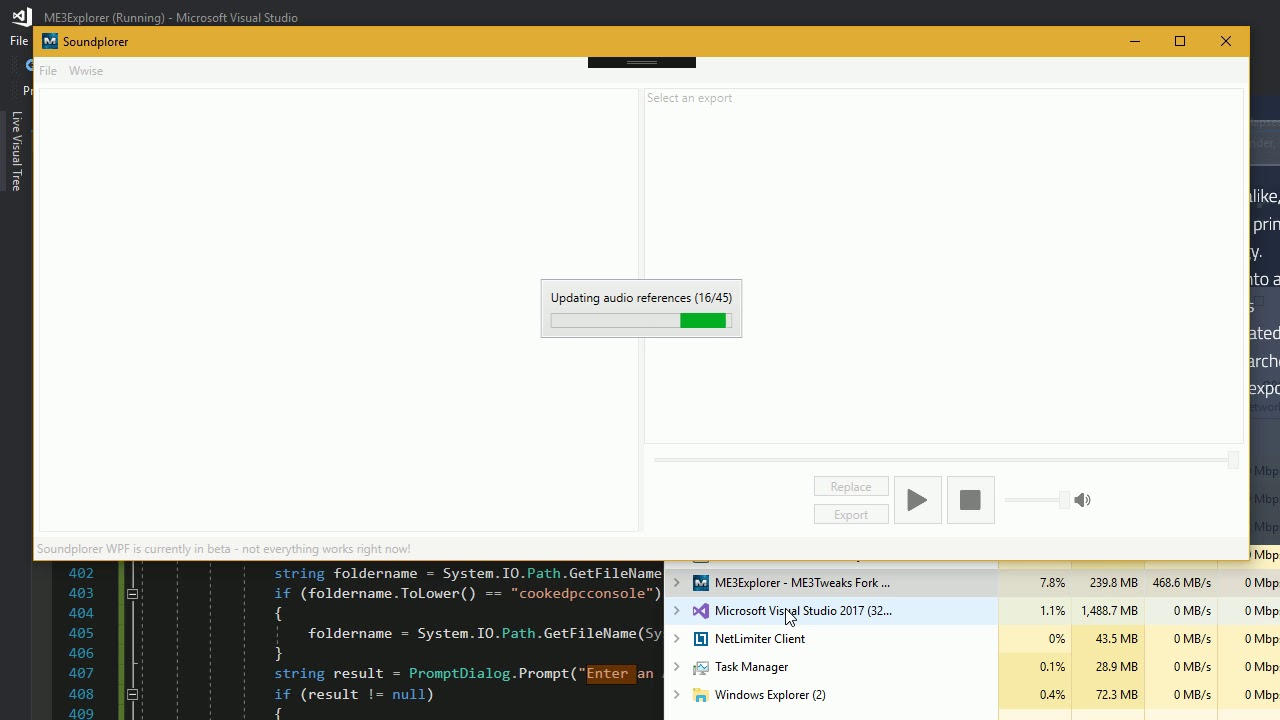The width and height of the screenshot is (1280, 720).
Task: Click the Select an export placeholder text
Action: click(x=690, y=98)
